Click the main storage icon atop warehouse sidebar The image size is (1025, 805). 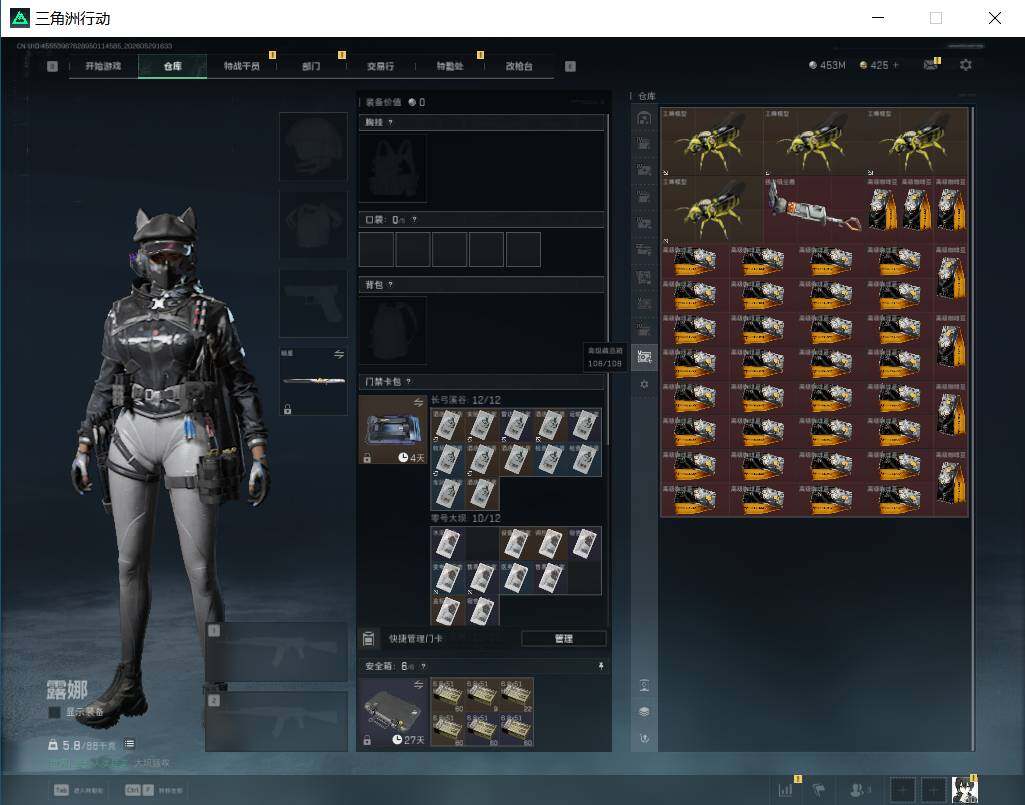(x=644, y=118)
